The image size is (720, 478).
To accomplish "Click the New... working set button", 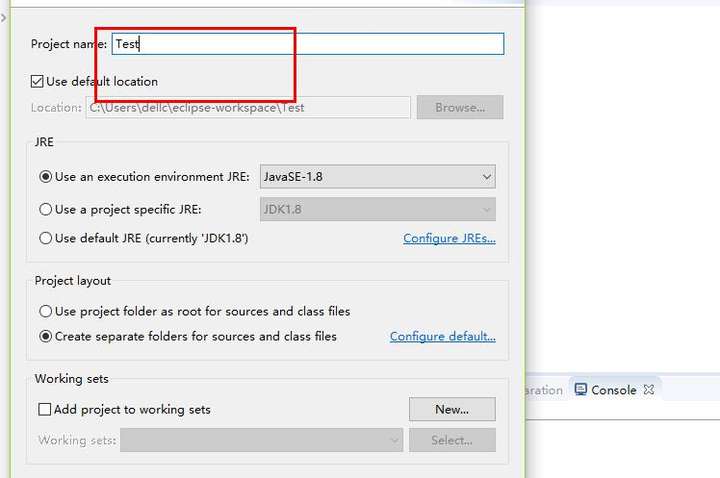I will click(452, 409).
